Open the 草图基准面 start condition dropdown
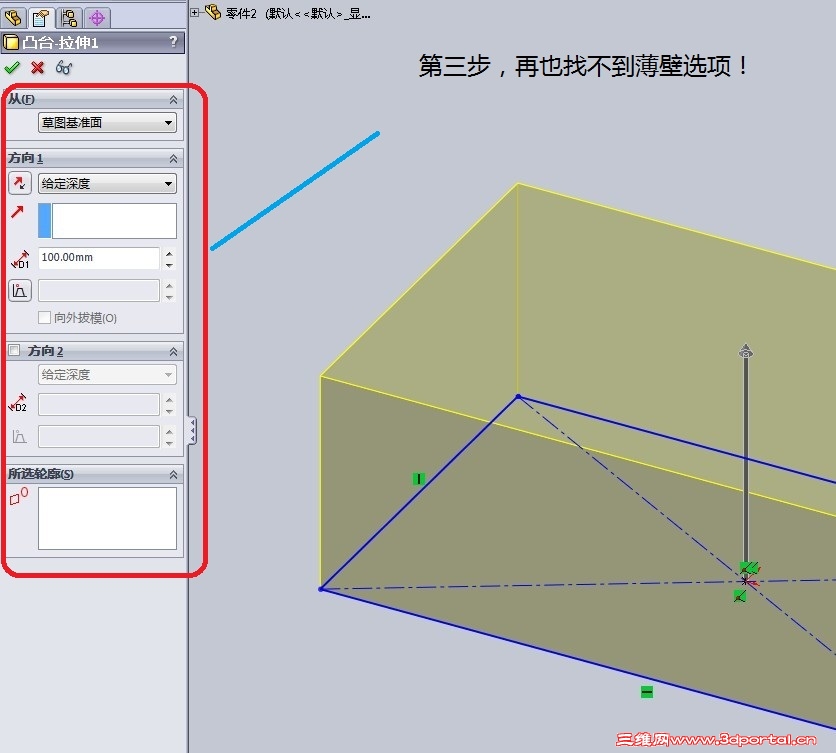This screenshot has width=836, height=753. pos(107,123)
